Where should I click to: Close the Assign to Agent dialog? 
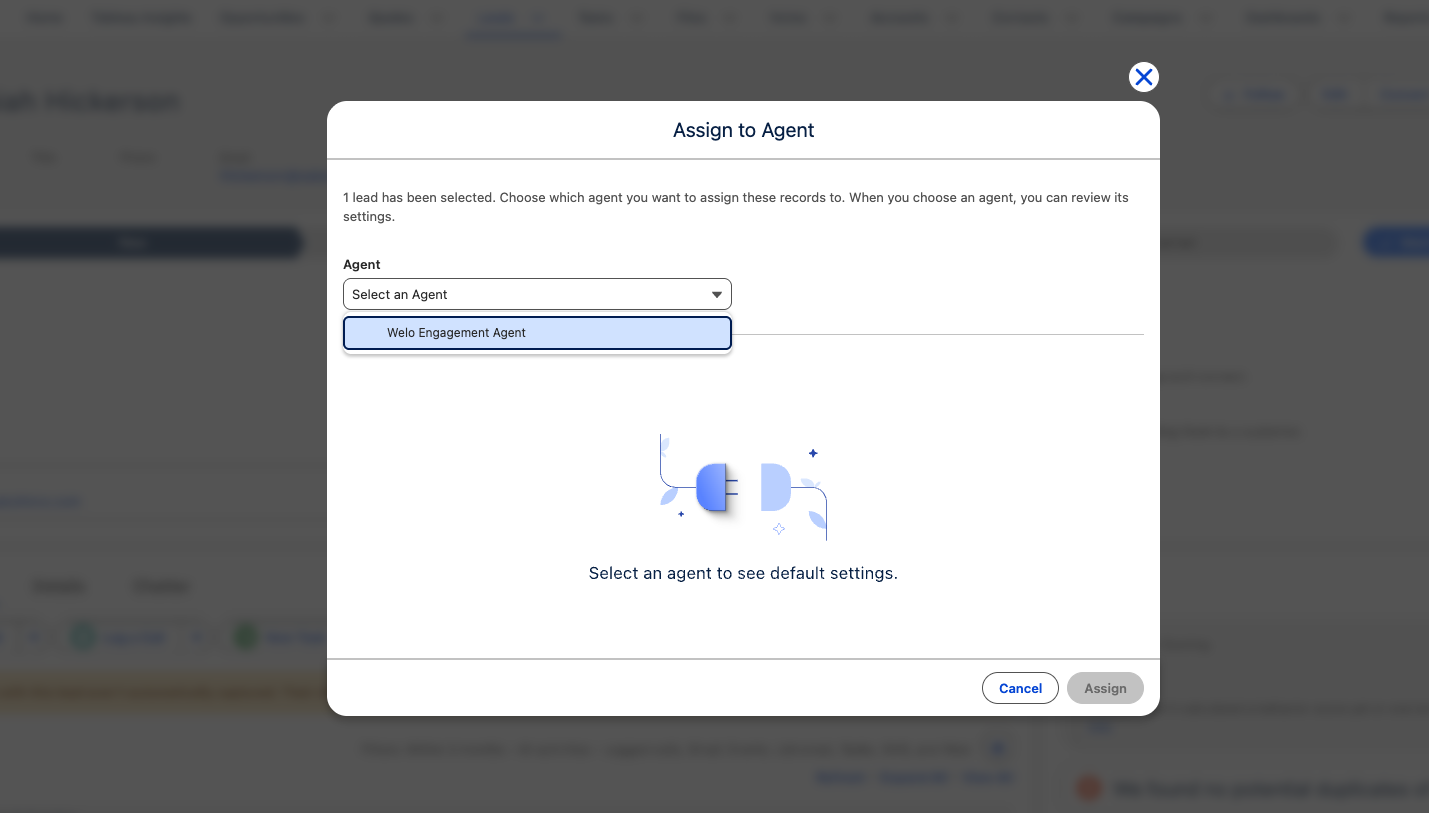point(1143,77)
